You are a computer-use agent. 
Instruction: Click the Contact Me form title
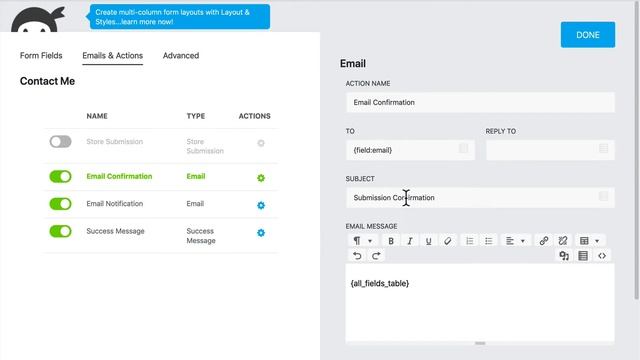pos(47,81)
